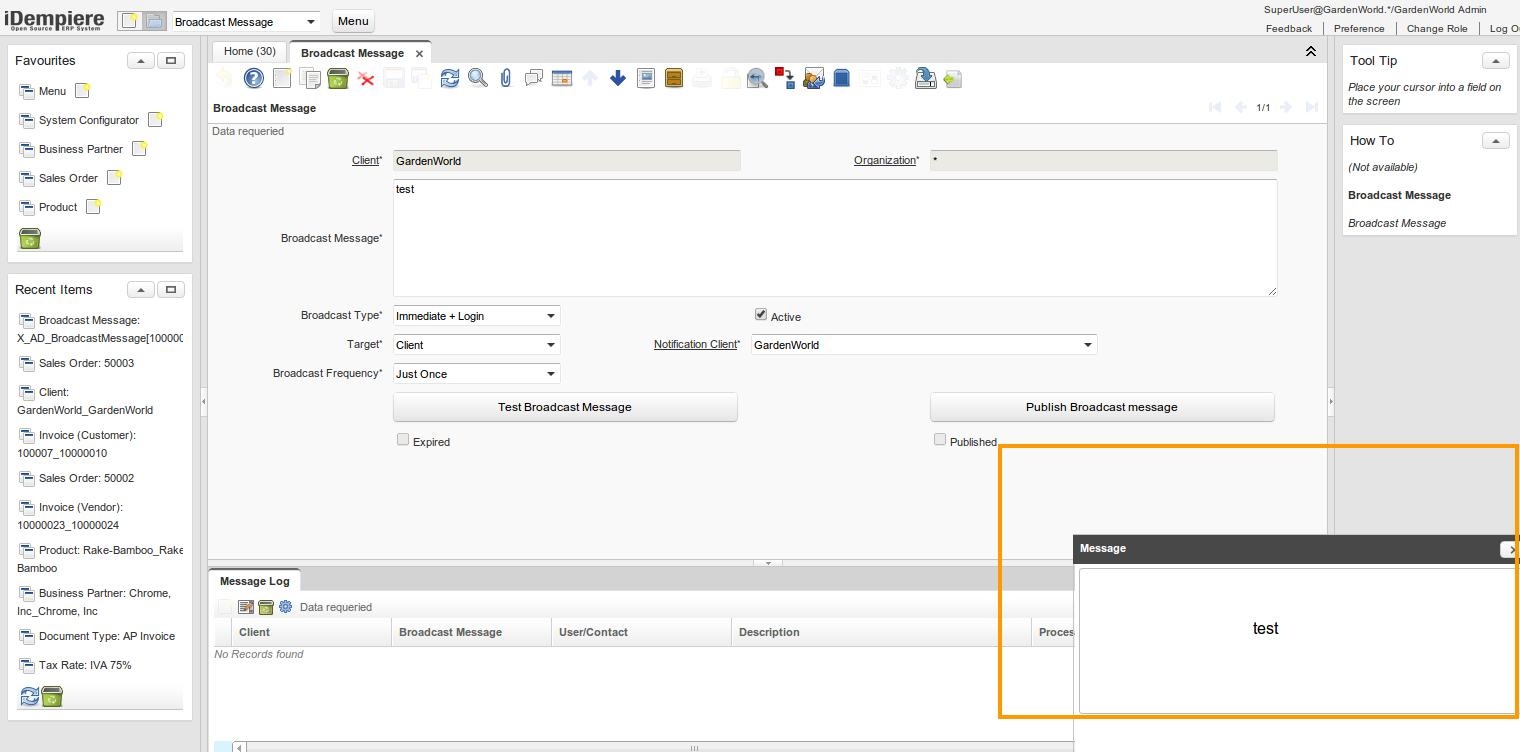Toggle the Expired checkbox
Image resolution: width=1520 pixels, height=752 pixels.
click(x=403, y=440)
